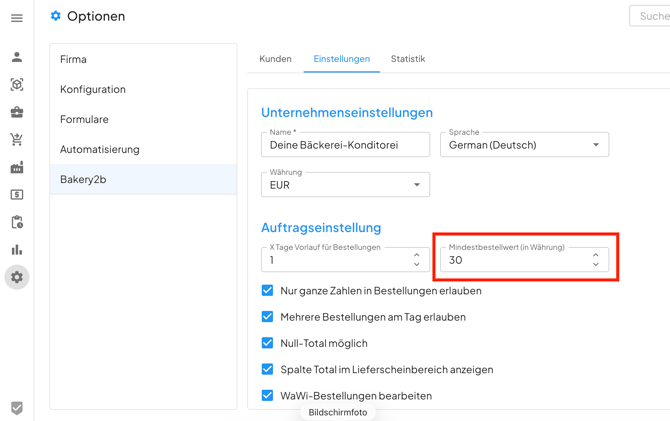Open the dollar invoice sidebar icon

pos(17,195)
